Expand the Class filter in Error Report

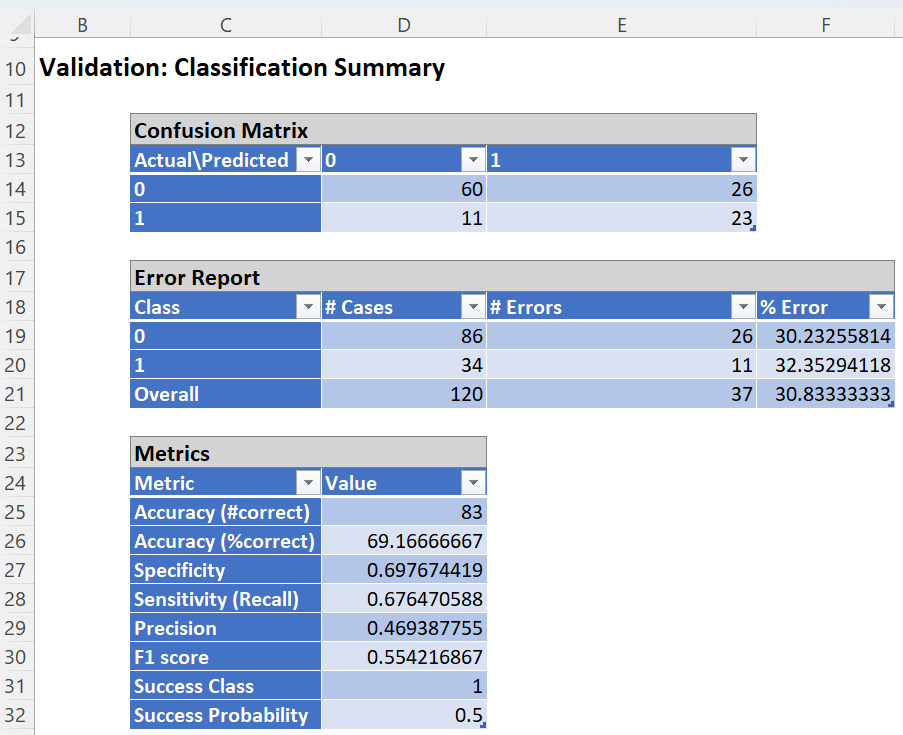point(308,307)
